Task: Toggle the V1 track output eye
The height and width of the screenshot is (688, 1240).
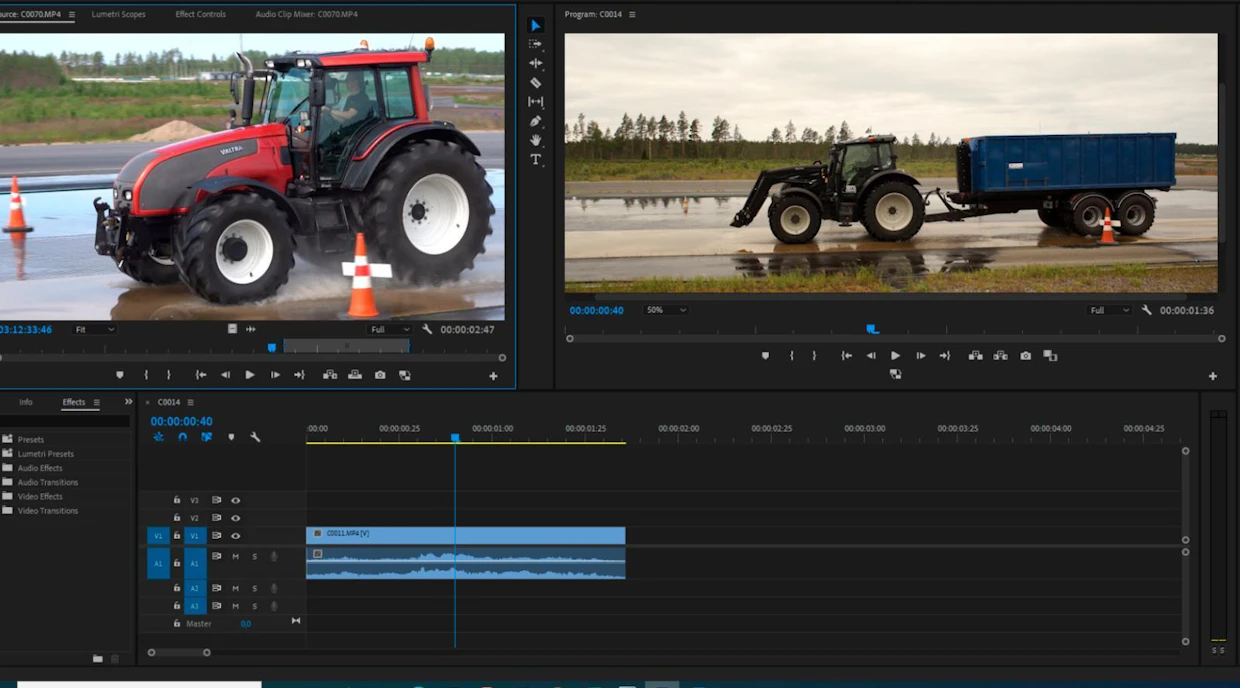Action: [236, 536]
